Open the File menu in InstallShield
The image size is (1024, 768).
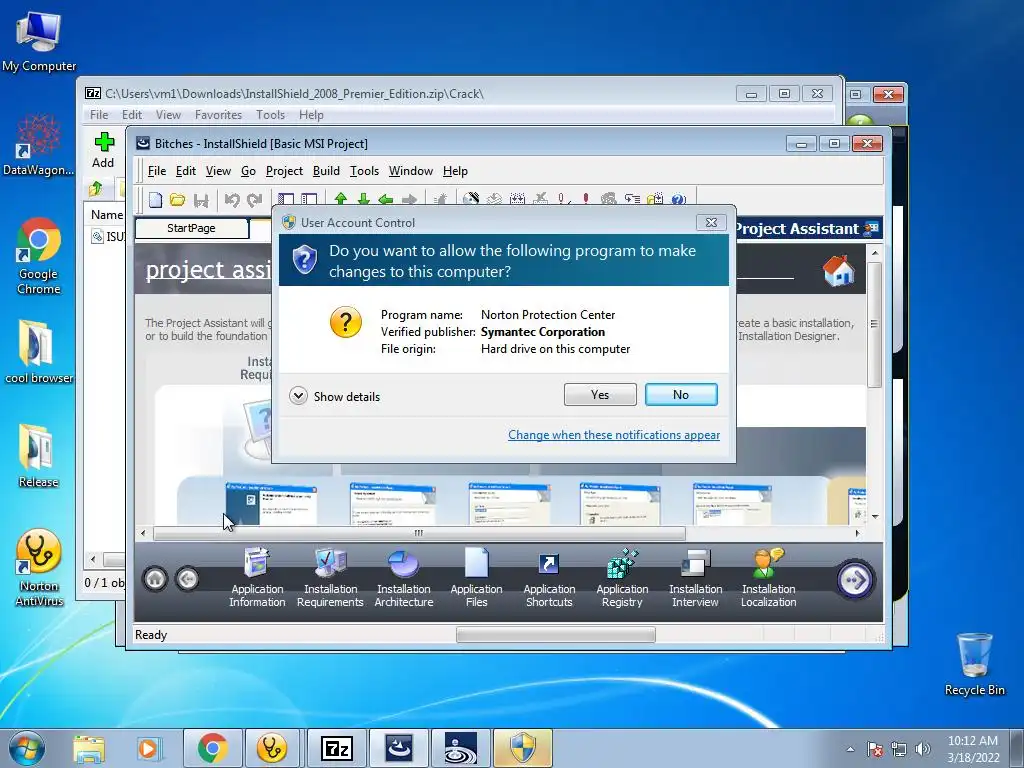pyautogui.click(x=157, y=171)
